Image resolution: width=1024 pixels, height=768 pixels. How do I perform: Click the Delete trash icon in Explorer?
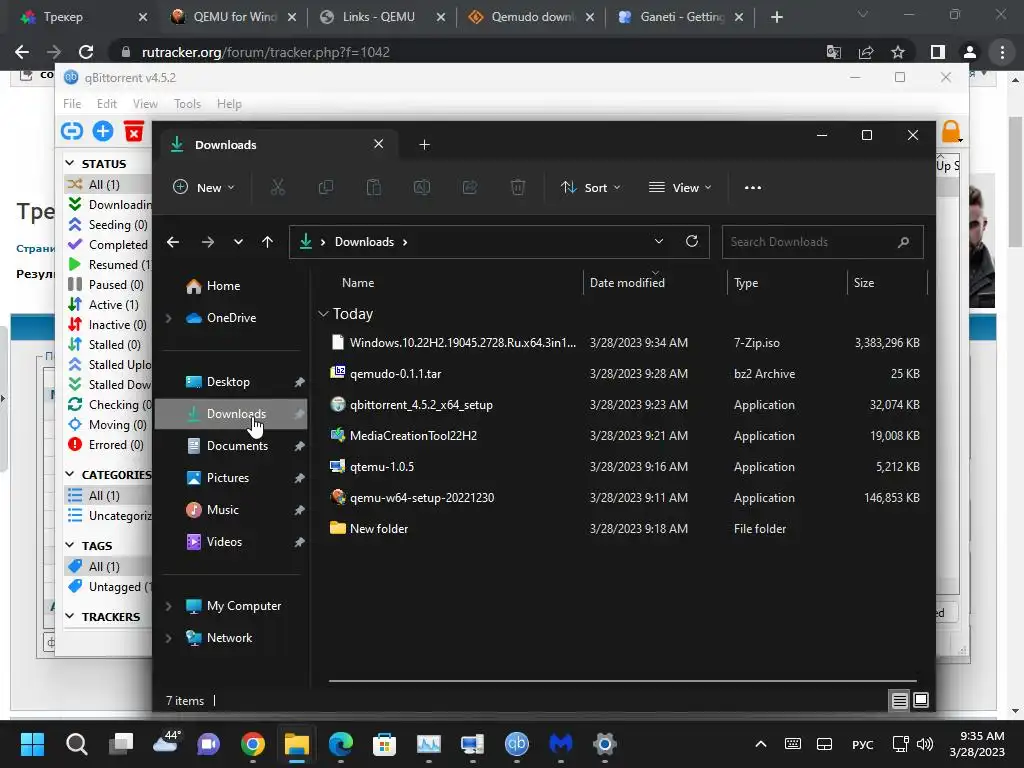(x=518, y=187)
